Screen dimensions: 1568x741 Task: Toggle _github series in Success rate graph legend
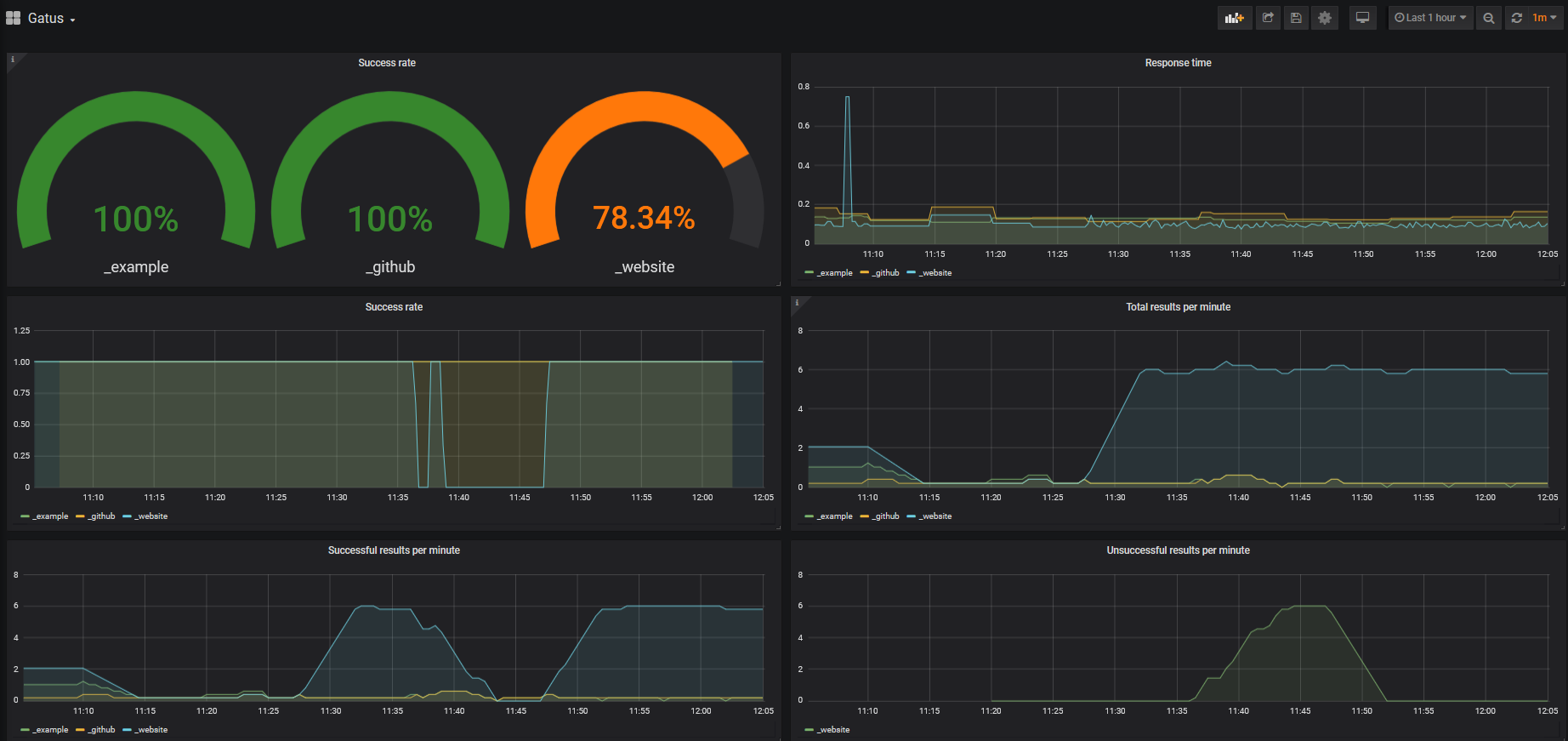point(102,516)
